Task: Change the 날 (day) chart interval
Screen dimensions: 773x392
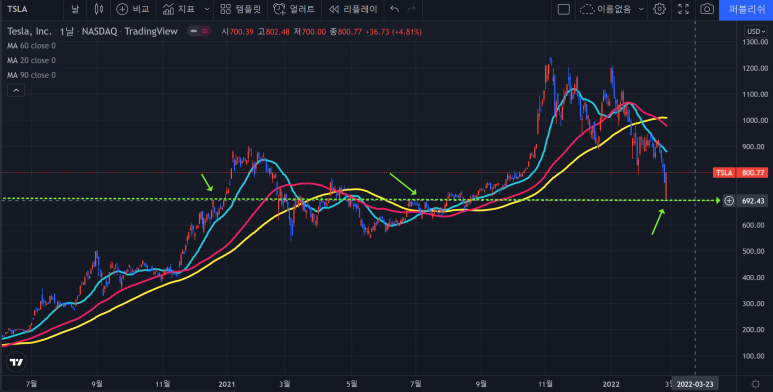Action: coord(75,9)
